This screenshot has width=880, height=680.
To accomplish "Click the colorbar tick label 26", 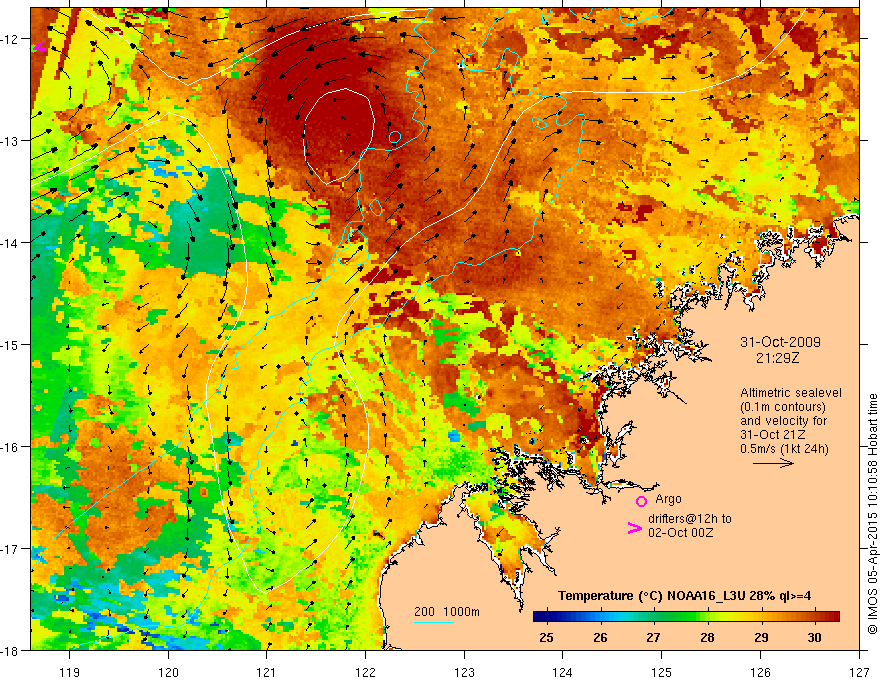I will (600, 637).
